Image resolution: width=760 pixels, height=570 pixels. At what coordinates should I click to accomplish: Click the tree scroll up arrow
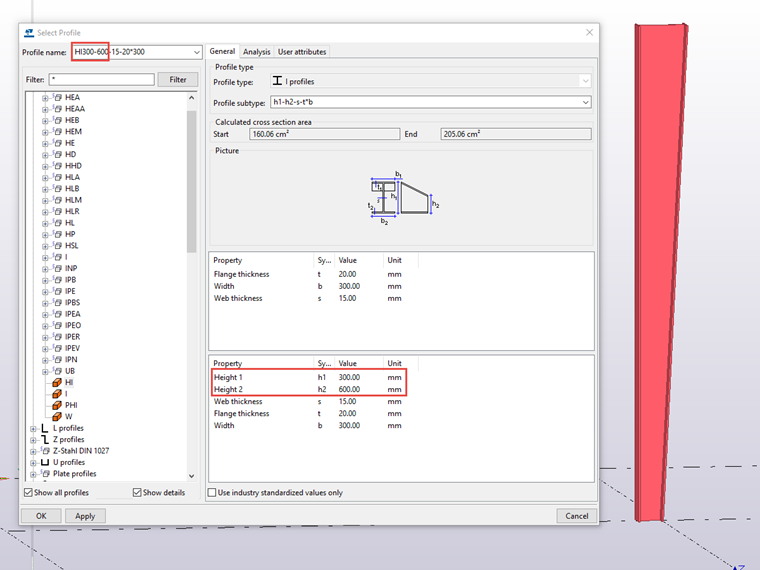[x=191, y=97]
